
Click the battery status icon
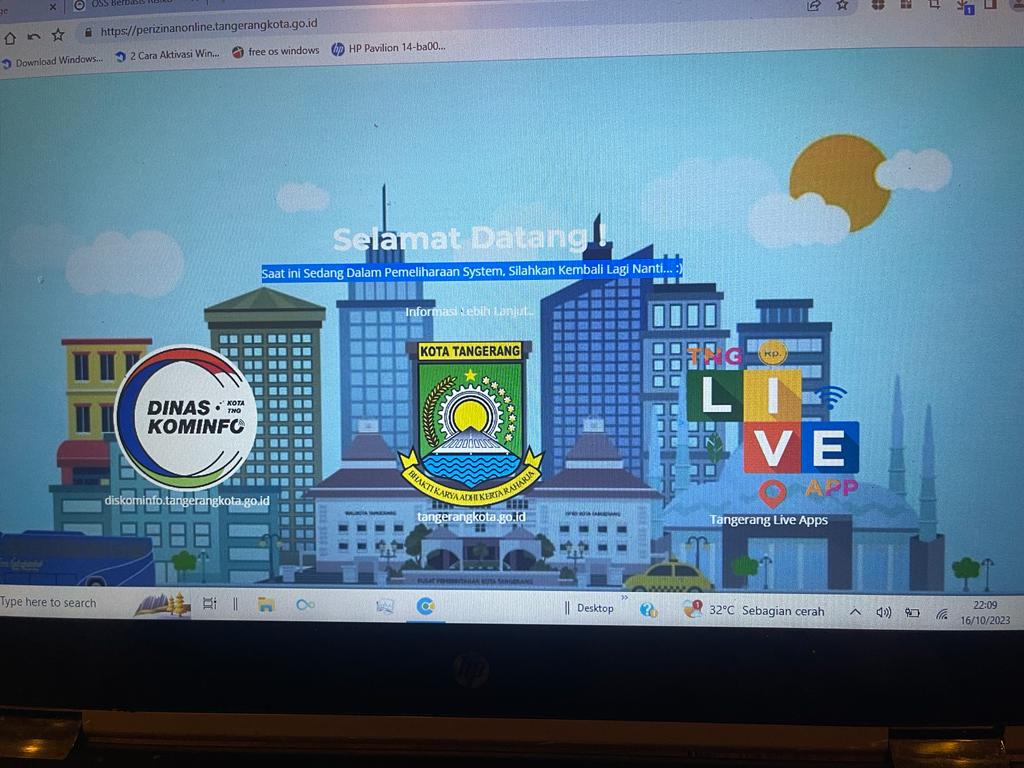pos(912,613)
